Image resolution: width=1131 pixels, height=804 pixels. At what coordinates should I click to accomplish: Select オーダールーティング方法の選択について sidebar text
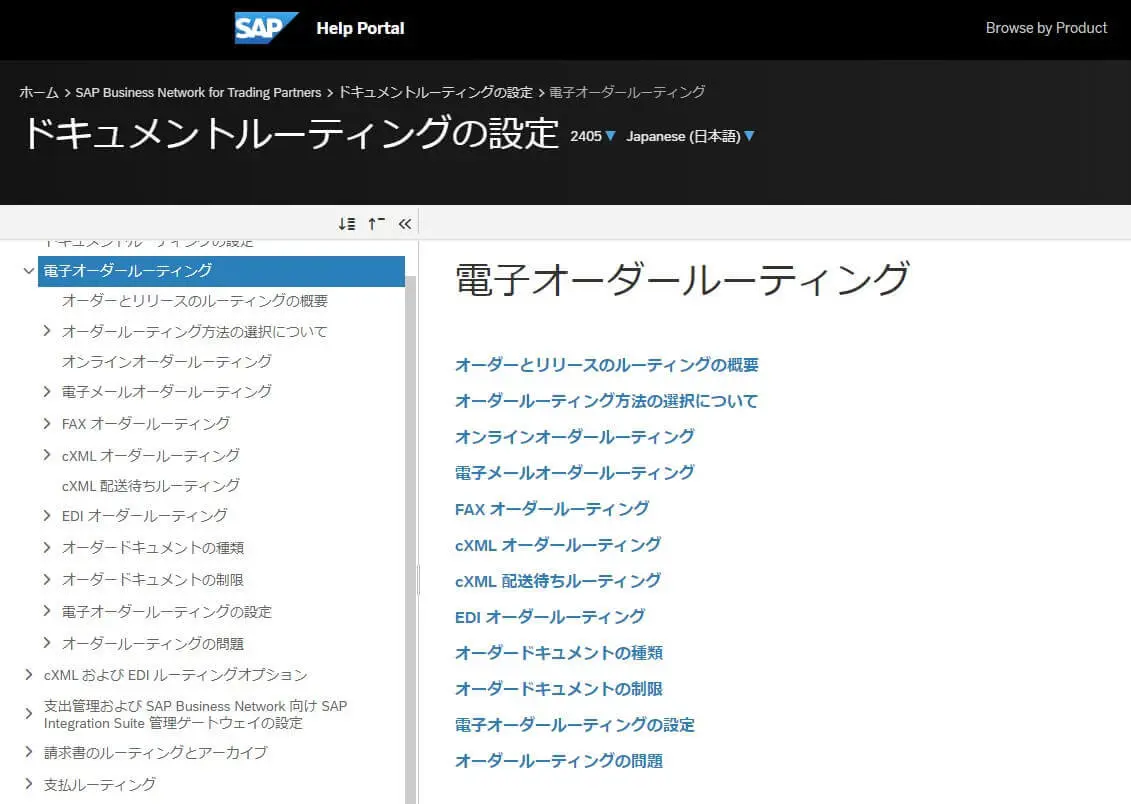tap(195, 331)
